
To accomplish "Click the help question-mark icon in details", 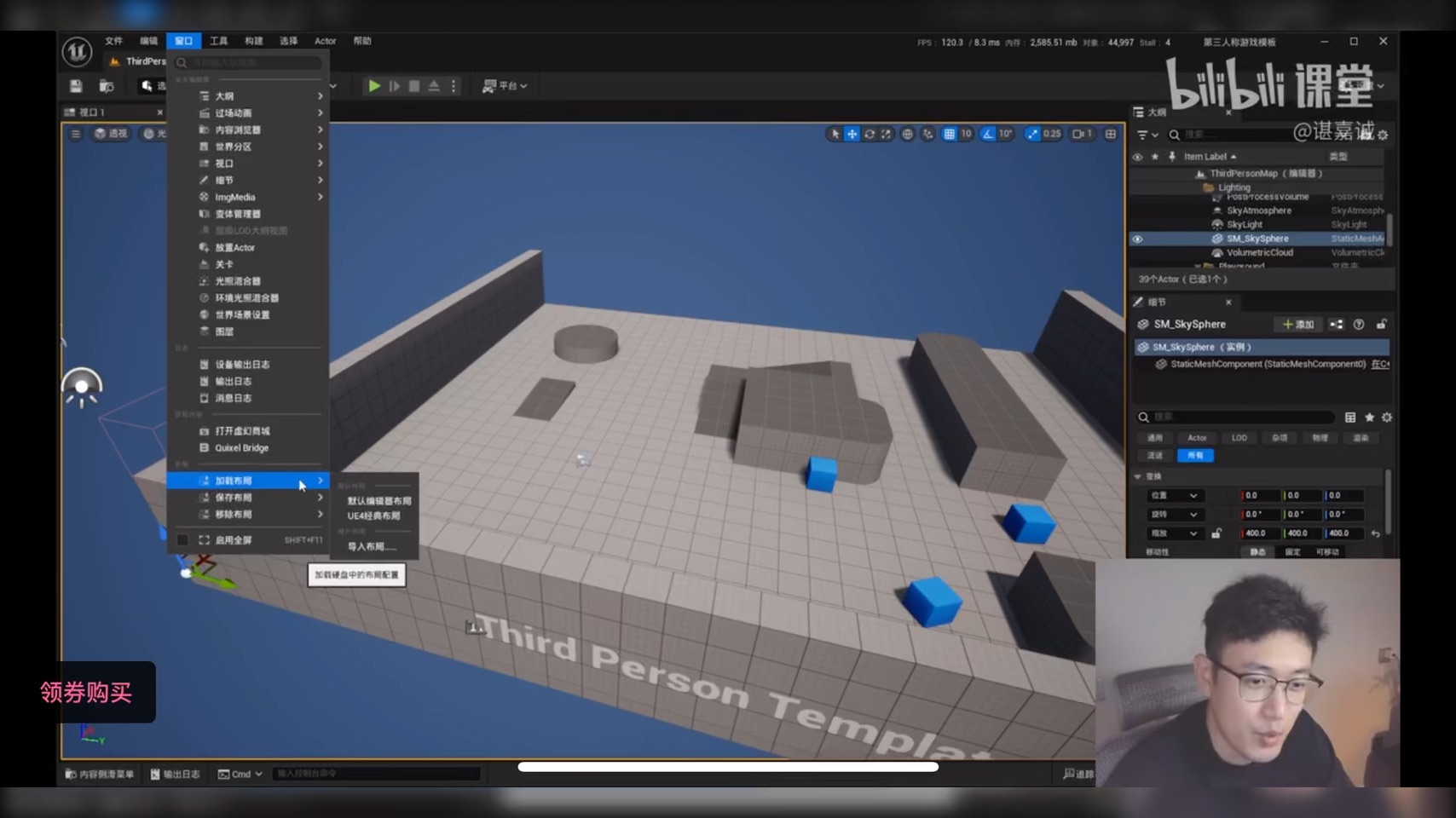I will pyautogui.click(x=1359, y=324).
